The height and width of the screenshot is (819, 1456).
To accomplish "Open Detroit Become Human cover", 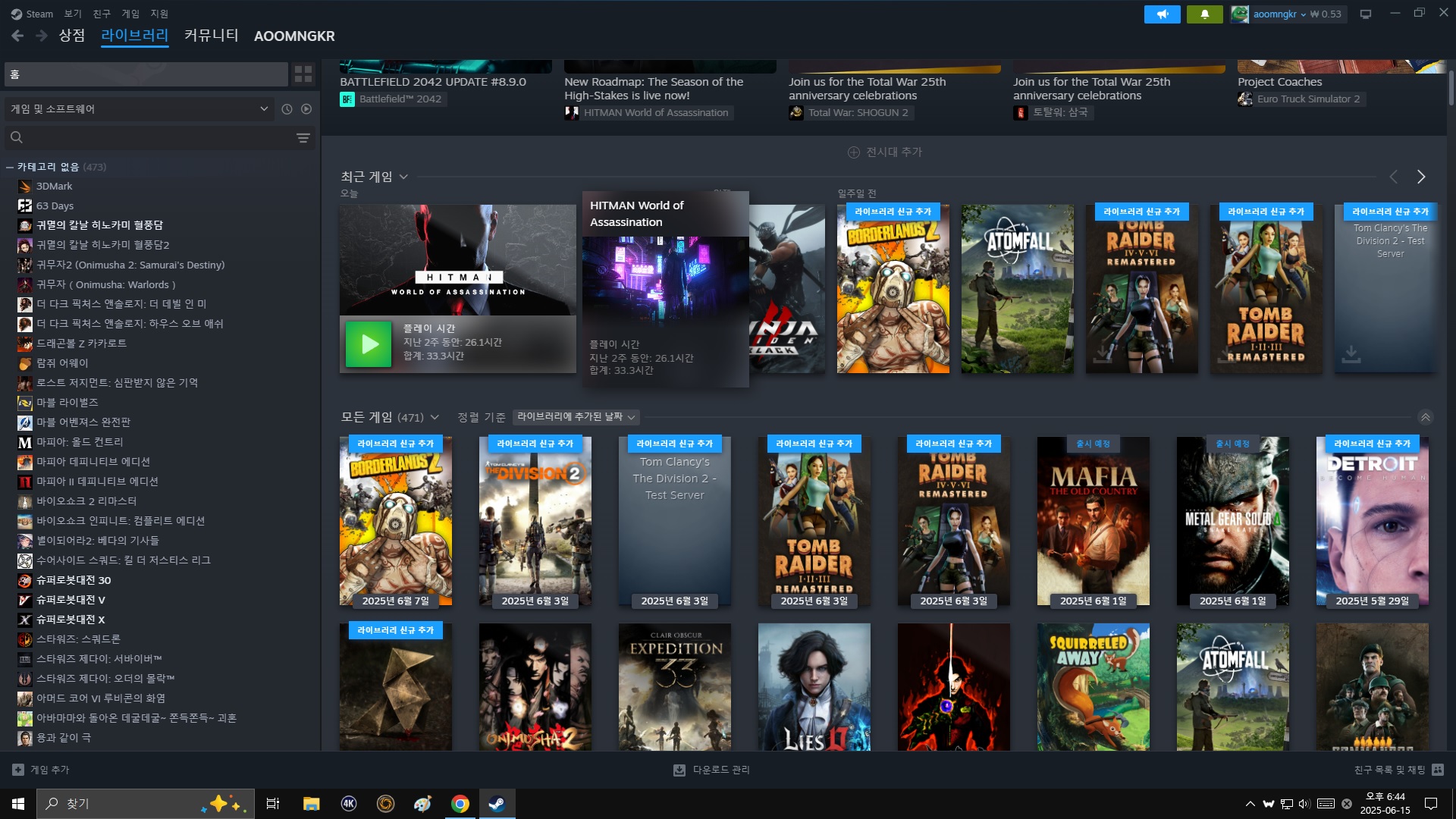I will pyautogui.click(x=1373, y=522).
